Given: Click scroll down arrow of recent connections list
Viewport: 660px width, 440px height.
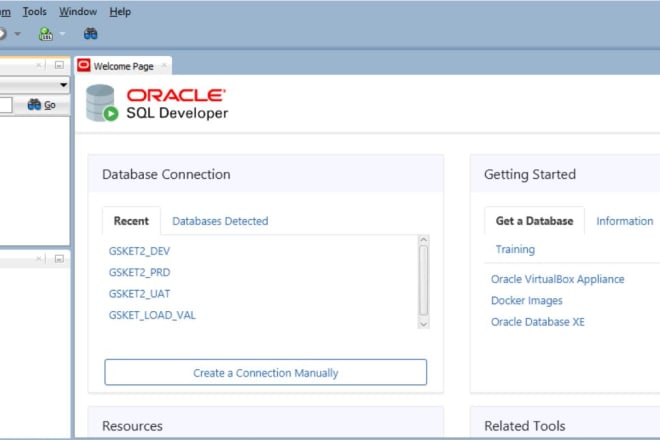Looking at the screenshot, I should click(423, 324).
